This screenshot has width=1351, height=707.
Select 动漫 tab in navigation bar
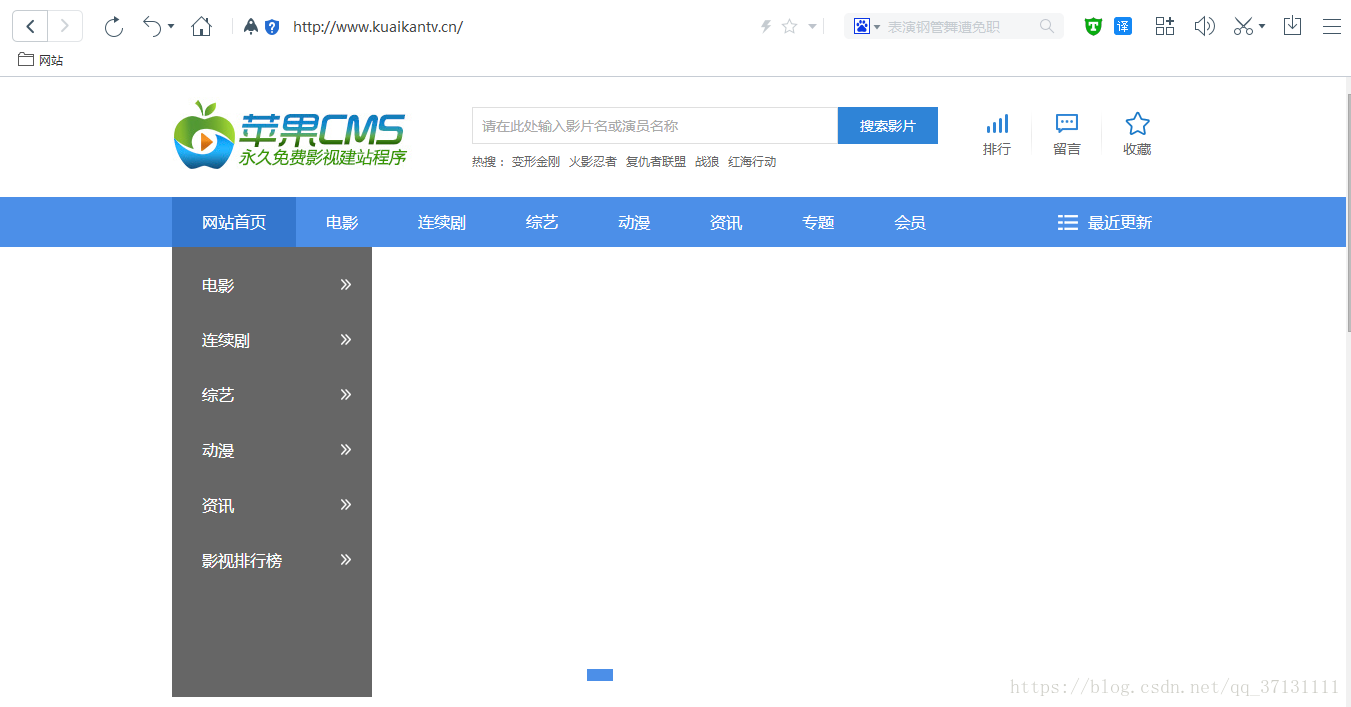[634, 222]
